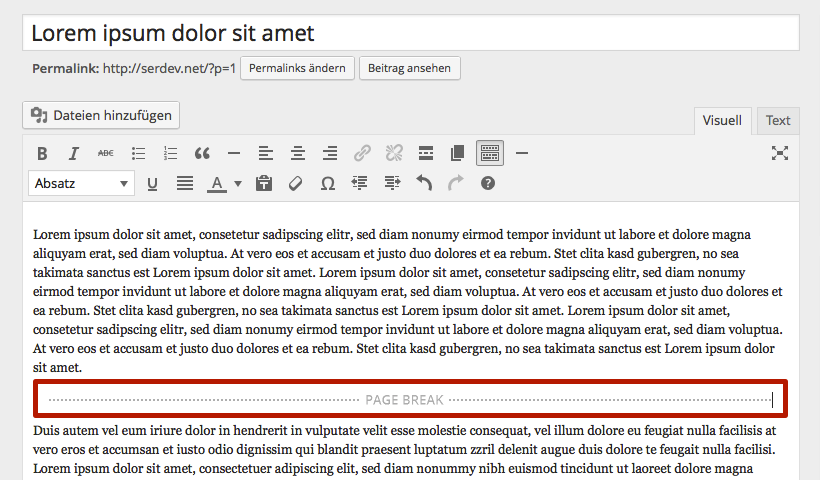Viewport: 820px width, 480px height.
Task: Click the paste as text clipboard icon
Action: (x=264, y=184)
